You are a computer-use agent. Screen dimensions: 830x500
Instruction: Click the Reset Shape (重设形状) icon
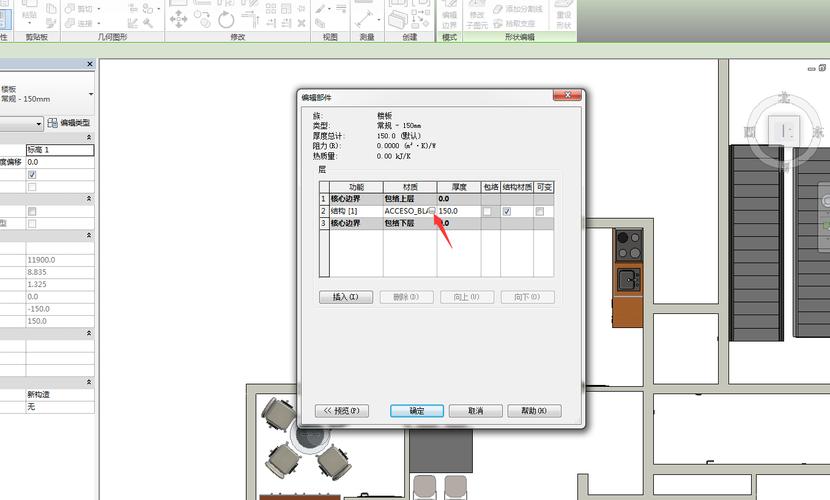tap(564, 16)
